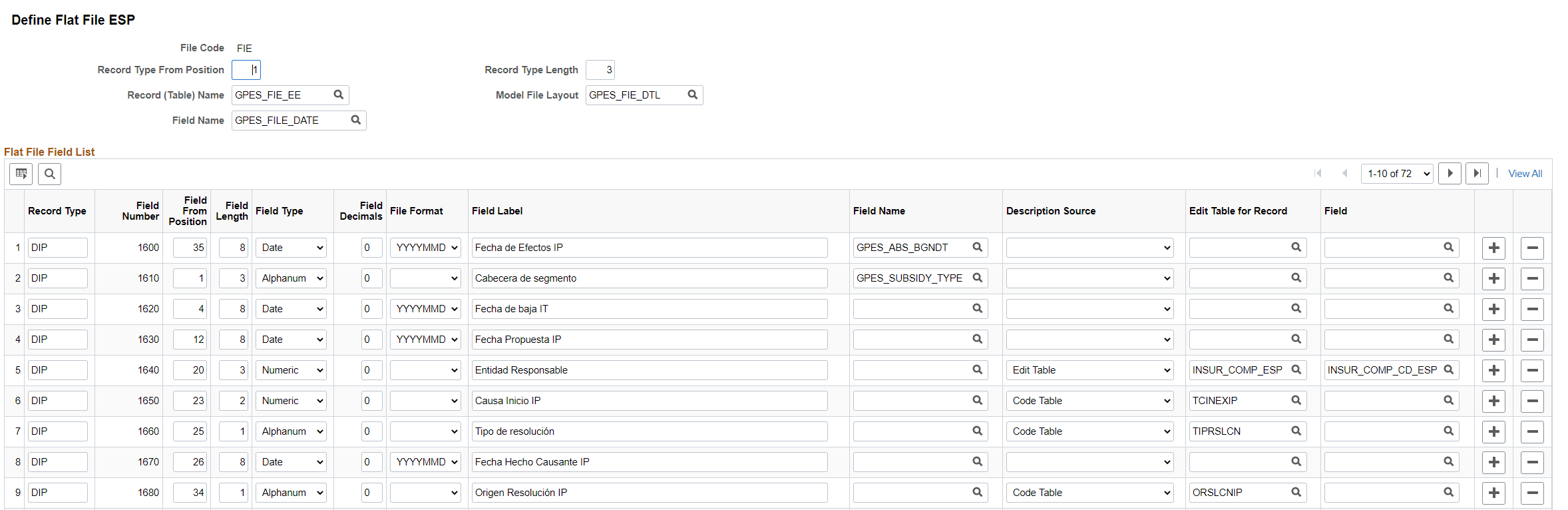Open lookup for Model File Layout
This screenshot has width=1568, height=510.
click(692, 95)
